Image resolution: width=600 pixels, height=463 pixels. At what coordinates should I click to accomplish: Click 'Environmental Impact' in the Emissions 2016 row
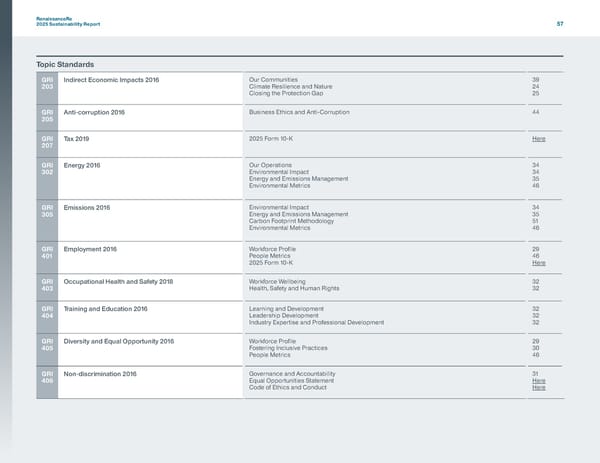coord(279,207)
